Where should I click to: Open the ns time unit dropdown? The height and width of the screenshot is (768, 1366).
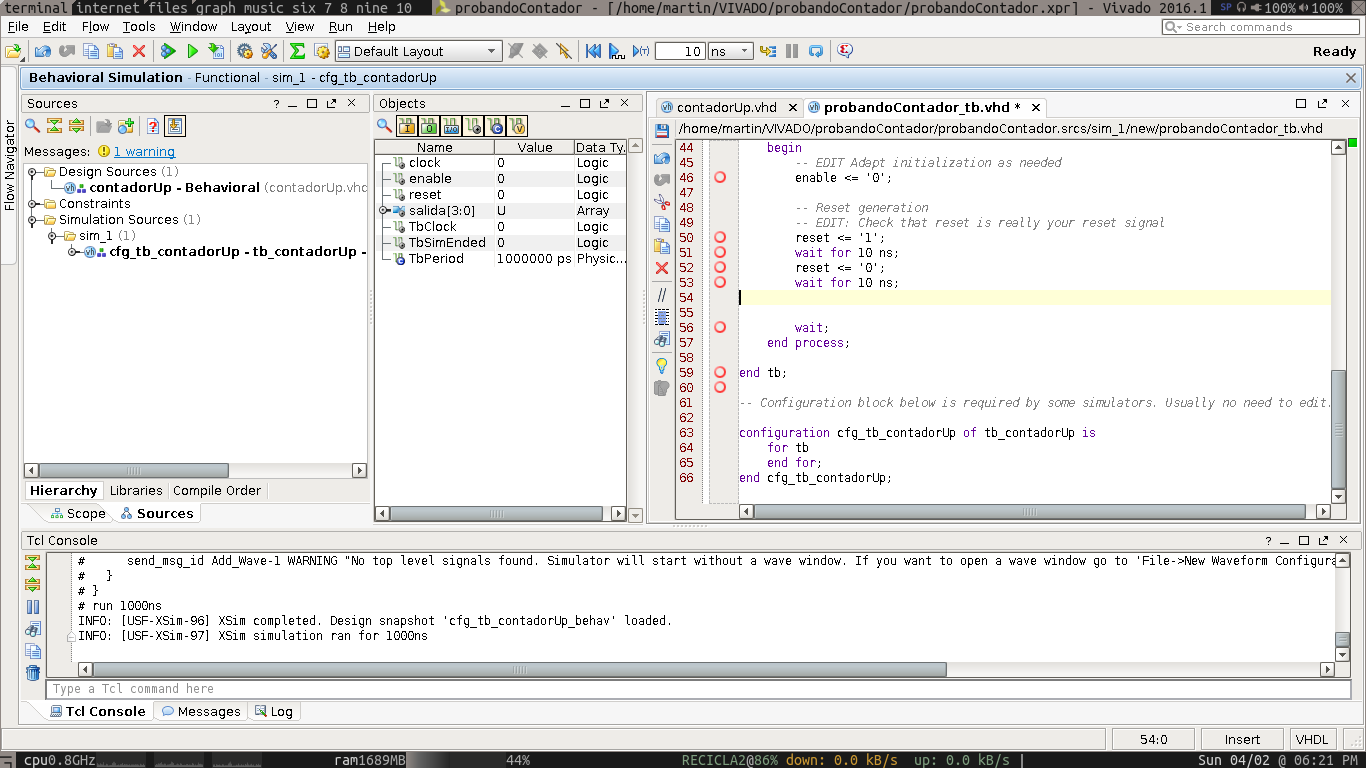pos(730,51)
